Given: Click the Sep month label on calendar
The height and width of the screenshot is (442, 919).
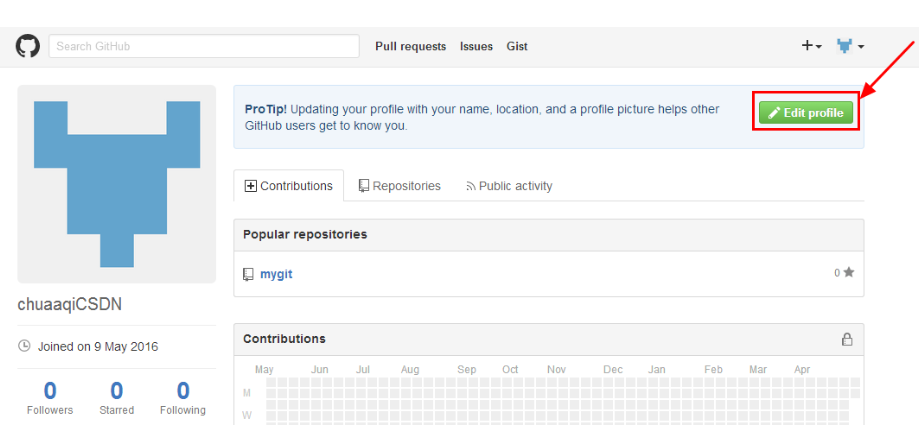Looking at the screenshot, I should point(467,370).
